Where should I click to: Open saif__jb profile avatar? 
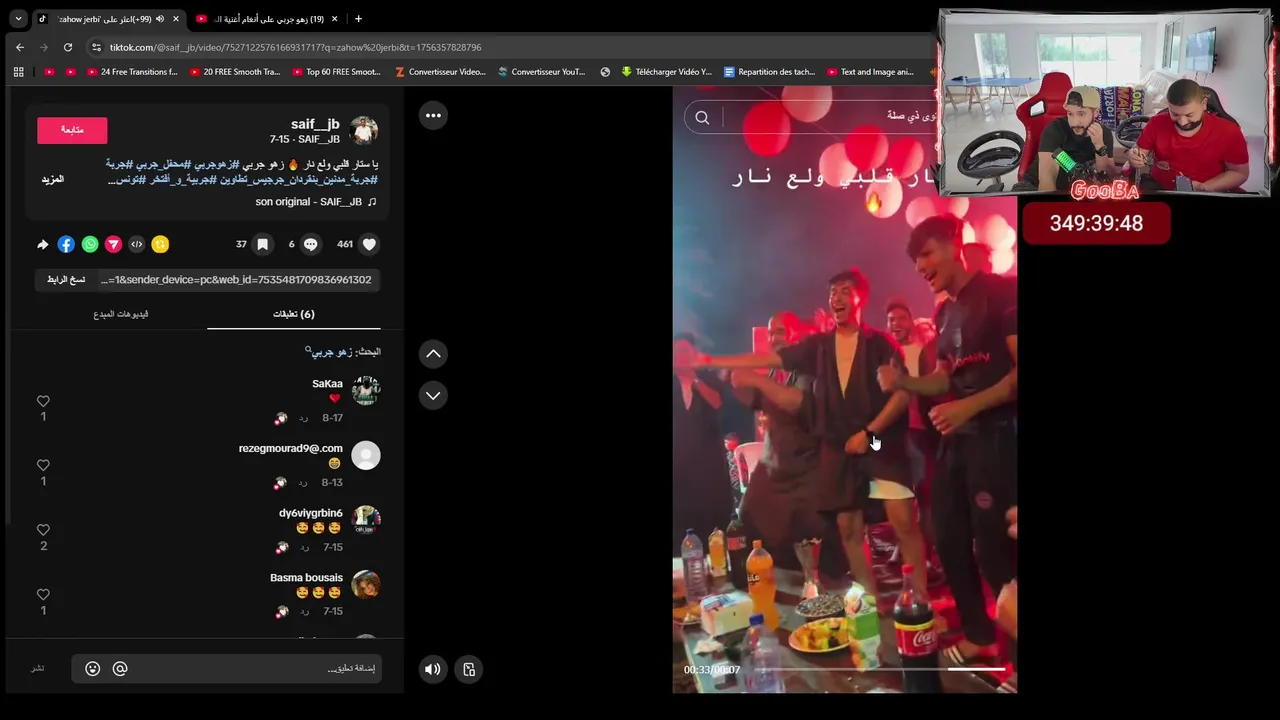(x=364, y=130)
